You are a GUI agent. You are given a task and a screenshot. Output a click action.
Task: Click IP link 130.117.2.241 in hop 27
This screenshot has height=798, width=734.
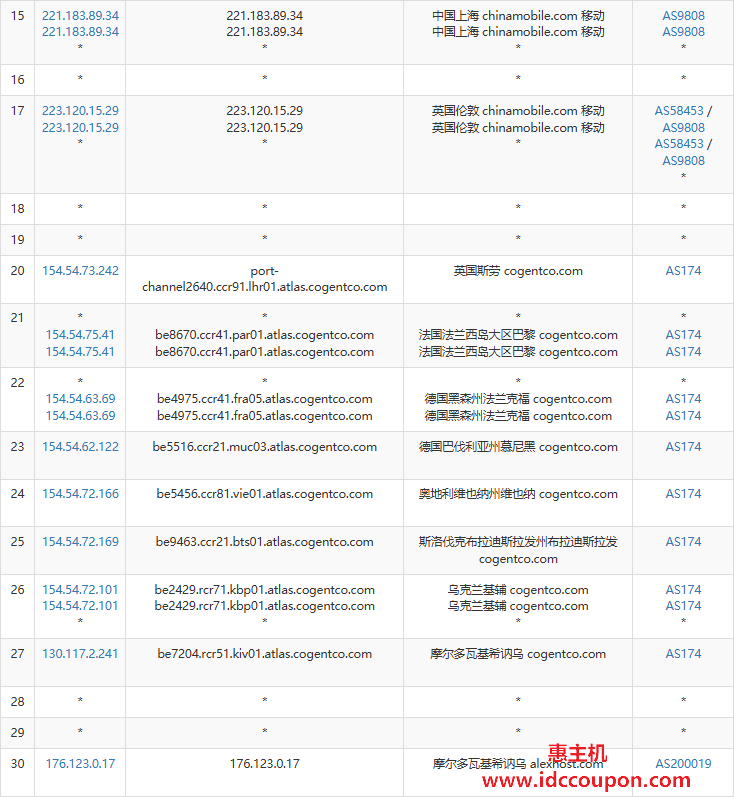[x=80, y=653]
